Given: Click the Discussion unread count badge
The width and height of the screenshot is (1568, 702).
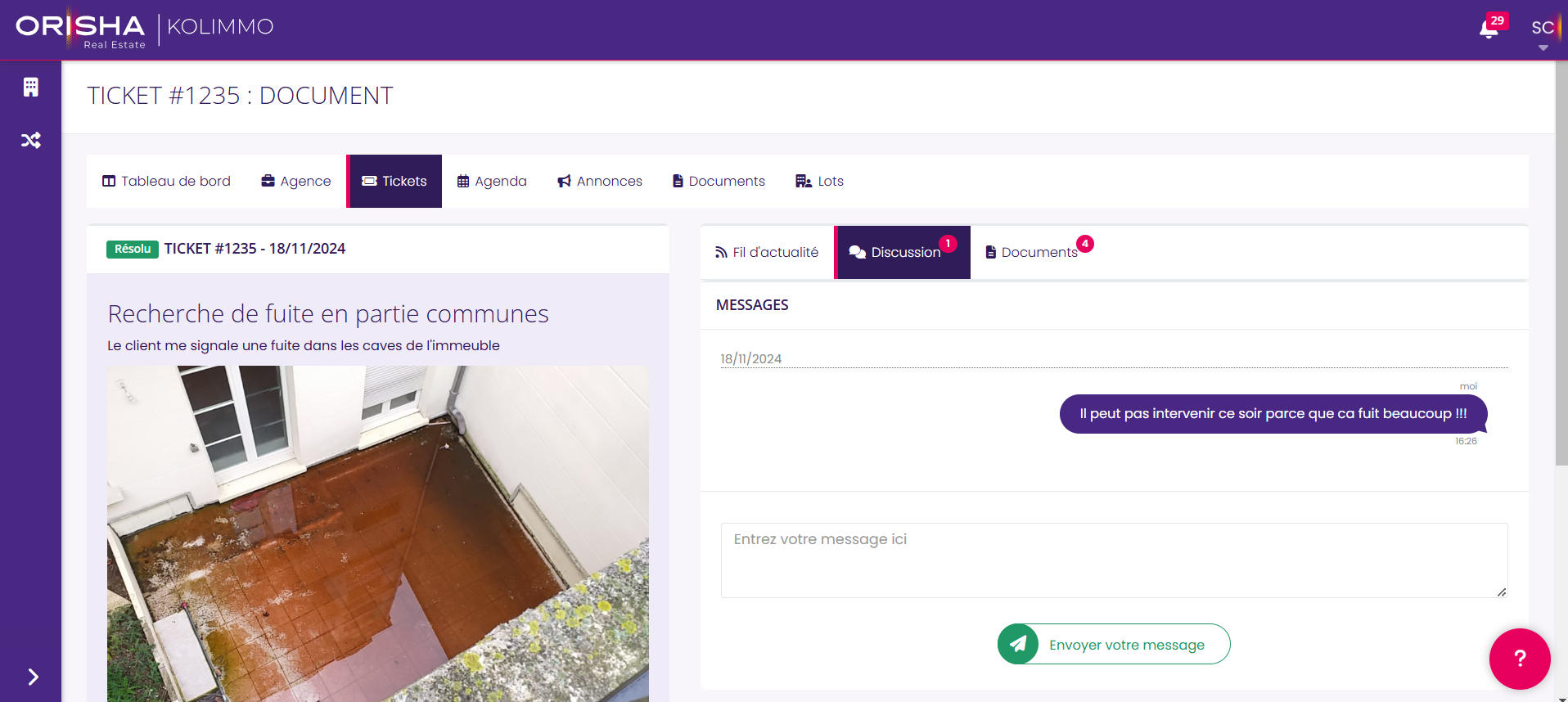Looking at the screenshot, I should coord(948,244).
